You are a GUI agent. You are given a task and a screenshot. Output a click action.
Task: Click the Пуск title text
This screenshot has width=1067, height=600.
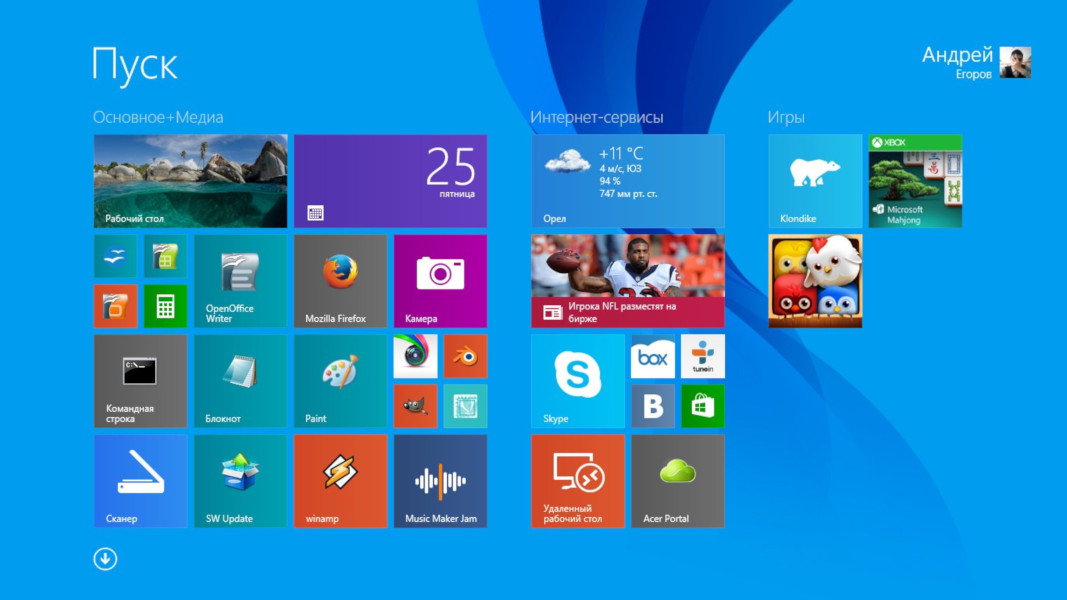(x=135, y=65)
